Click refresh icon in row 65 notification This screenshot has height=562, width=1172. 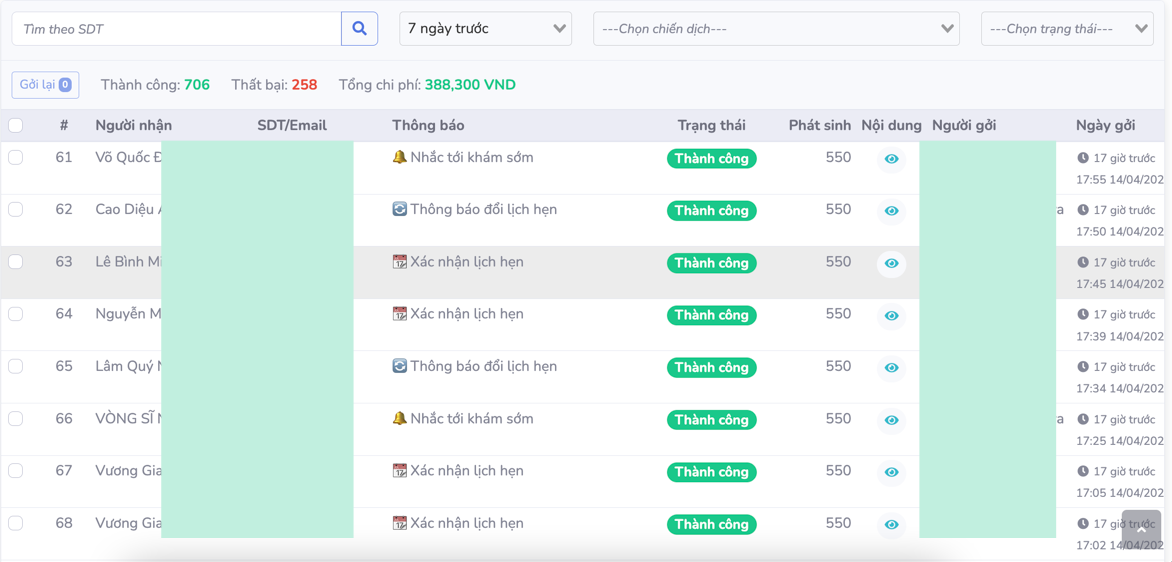pos(399,366)
